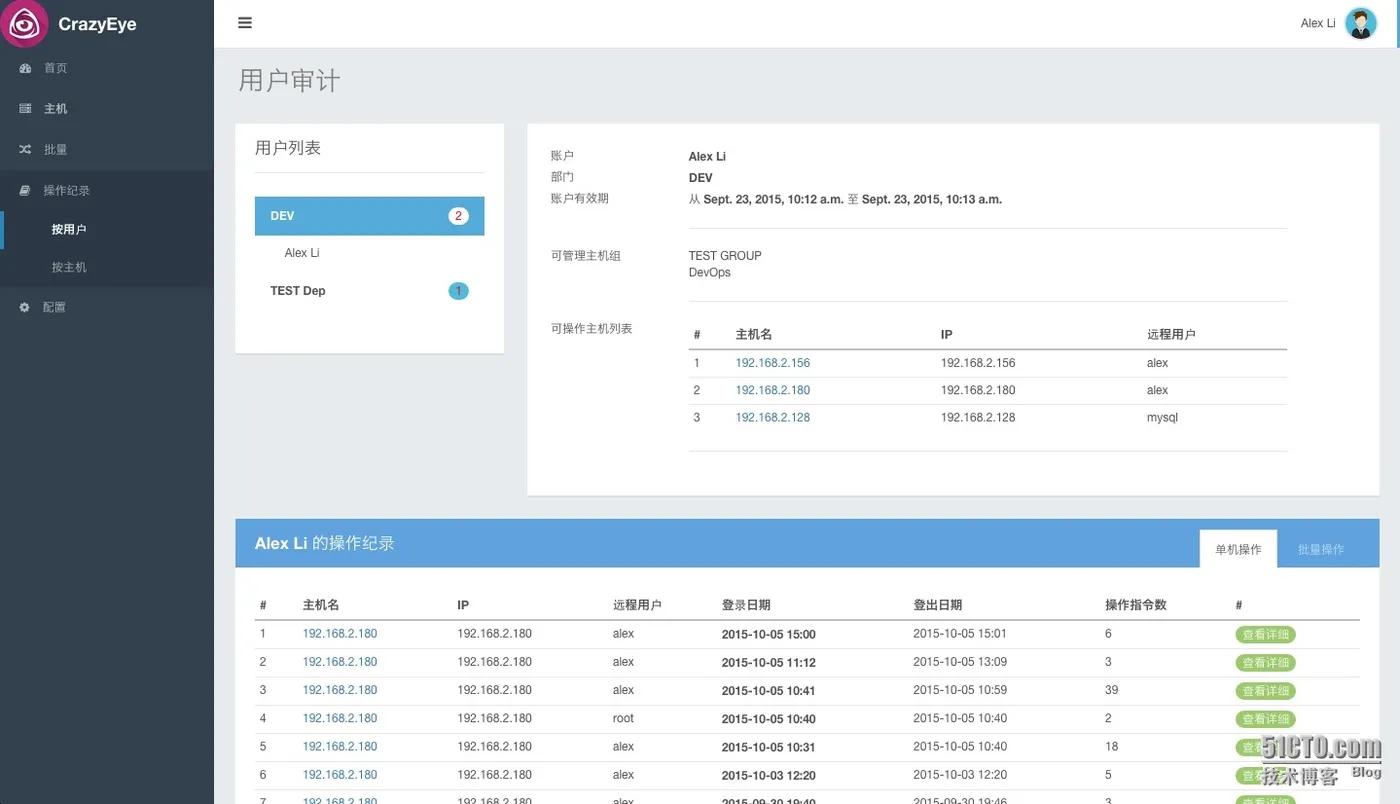Click 查看详细 for root login 10:40
Screen dimensions: 1400x804
[1265, 718]
